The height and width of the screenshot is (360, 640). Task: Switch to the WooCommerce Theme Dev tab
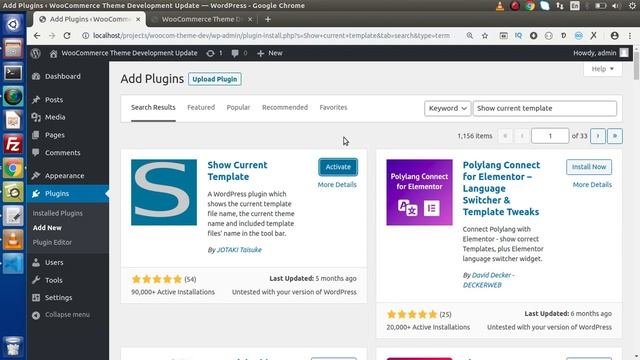pos(201,19)
